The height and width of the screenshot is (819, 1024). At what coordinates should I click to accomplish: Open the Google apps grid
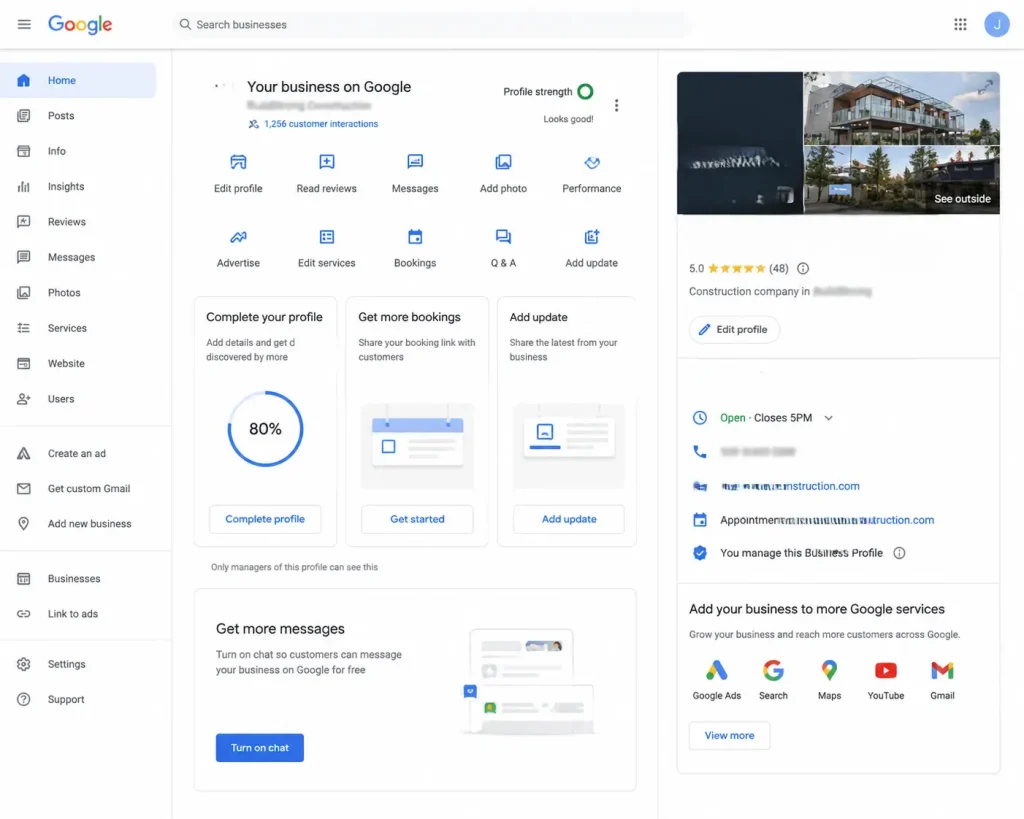(x=960, y=24)
